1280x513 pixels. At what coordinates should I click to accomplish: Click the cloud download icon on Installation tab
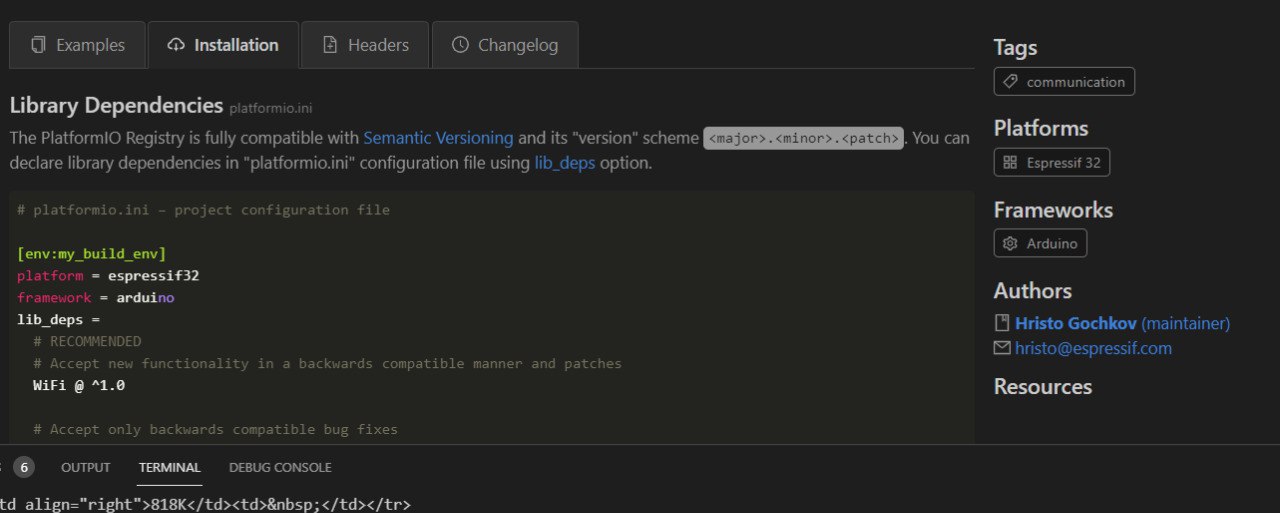pos(176,45)
